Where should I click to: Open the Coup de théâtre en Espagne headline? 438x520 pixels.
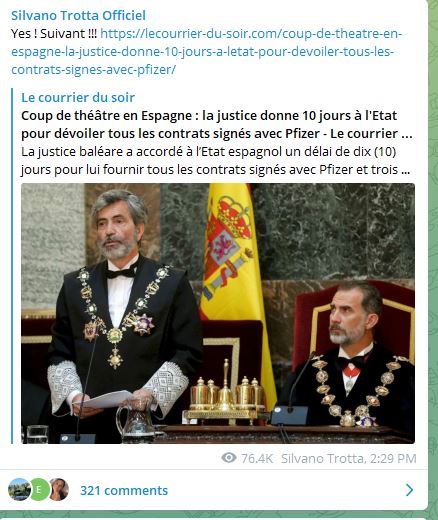[217, 125]
